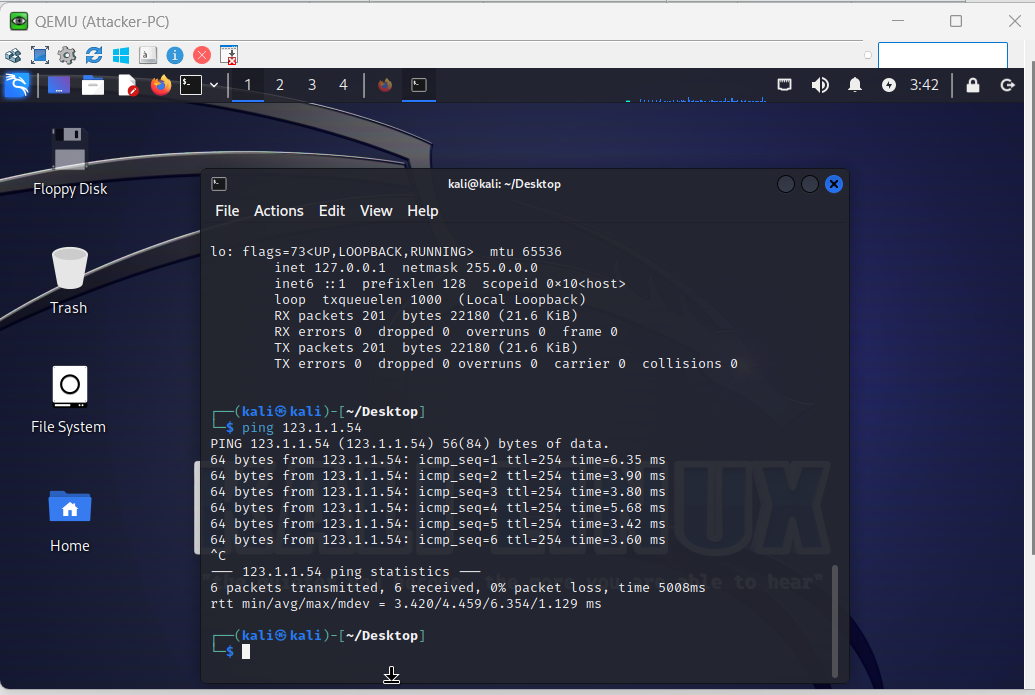Open the Kali applications menu
The image size is (1035, 695).
point(16,85)
